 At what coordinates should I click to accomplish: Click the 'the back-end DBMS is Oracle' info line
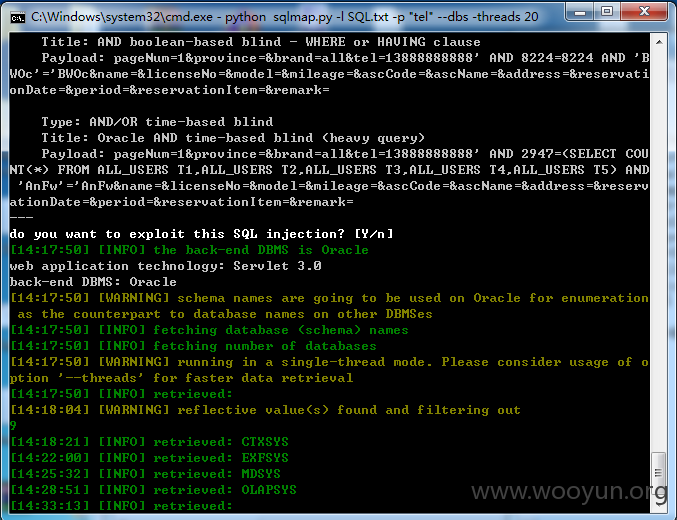click(189, 250)
